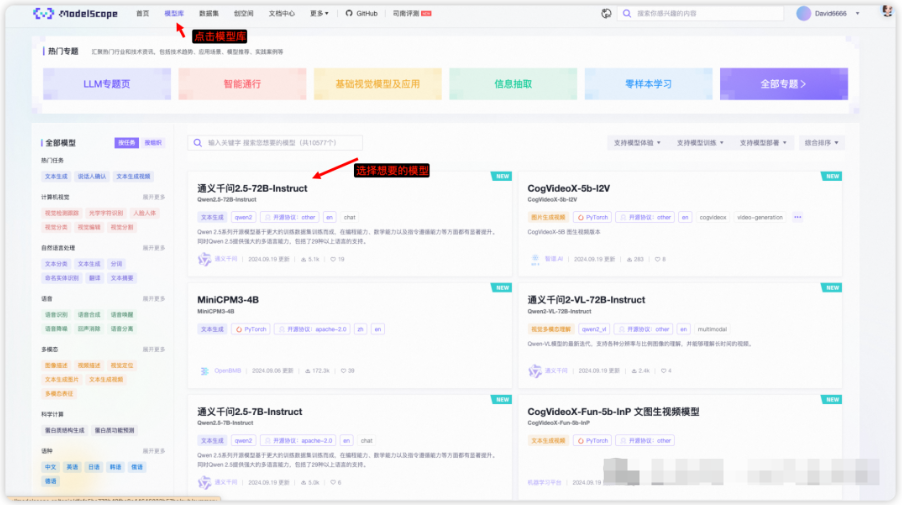Open the 基础视觉模型及应用 banner
The height and width of the screenshot is (505, 902).
(x=377, y=84)
